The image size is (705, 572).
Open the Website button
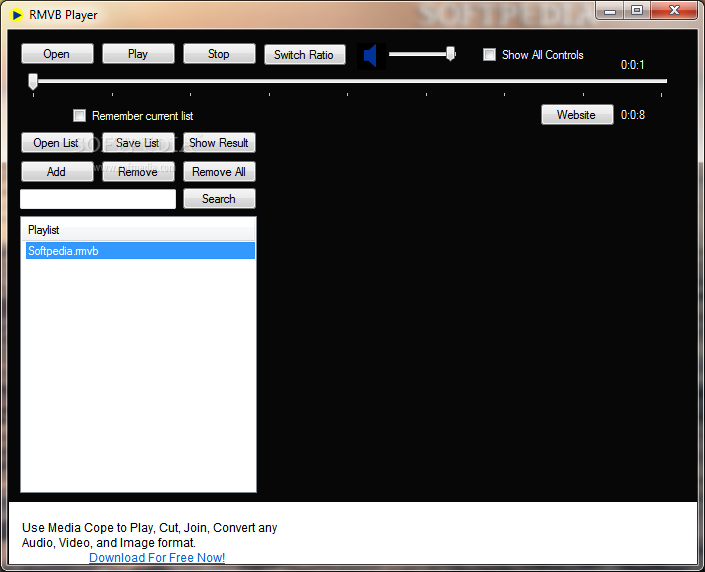pos(577,115)
